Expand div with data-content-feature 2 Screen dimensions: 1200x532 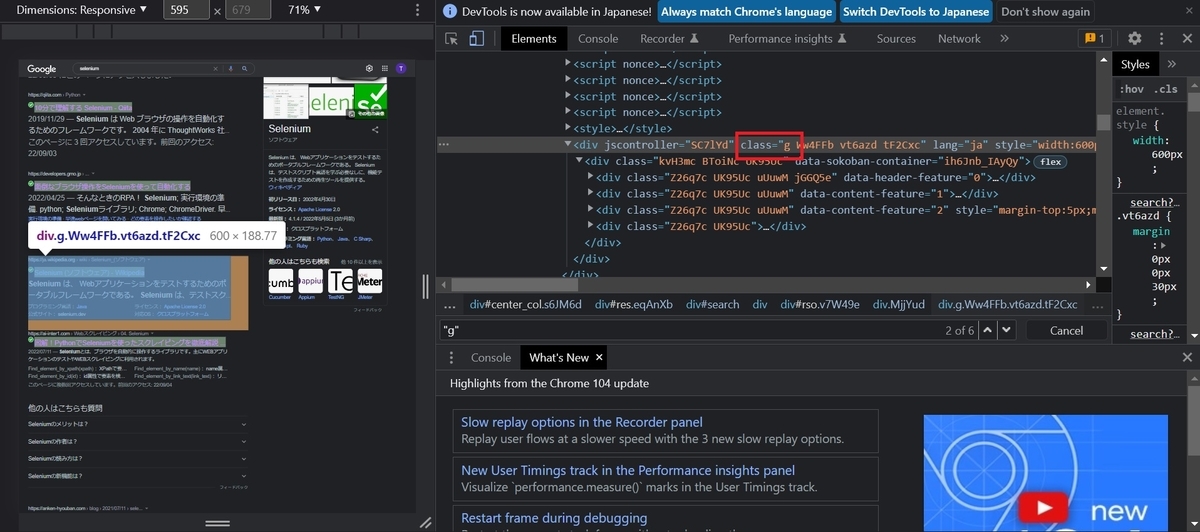click(x=590, y=210)
